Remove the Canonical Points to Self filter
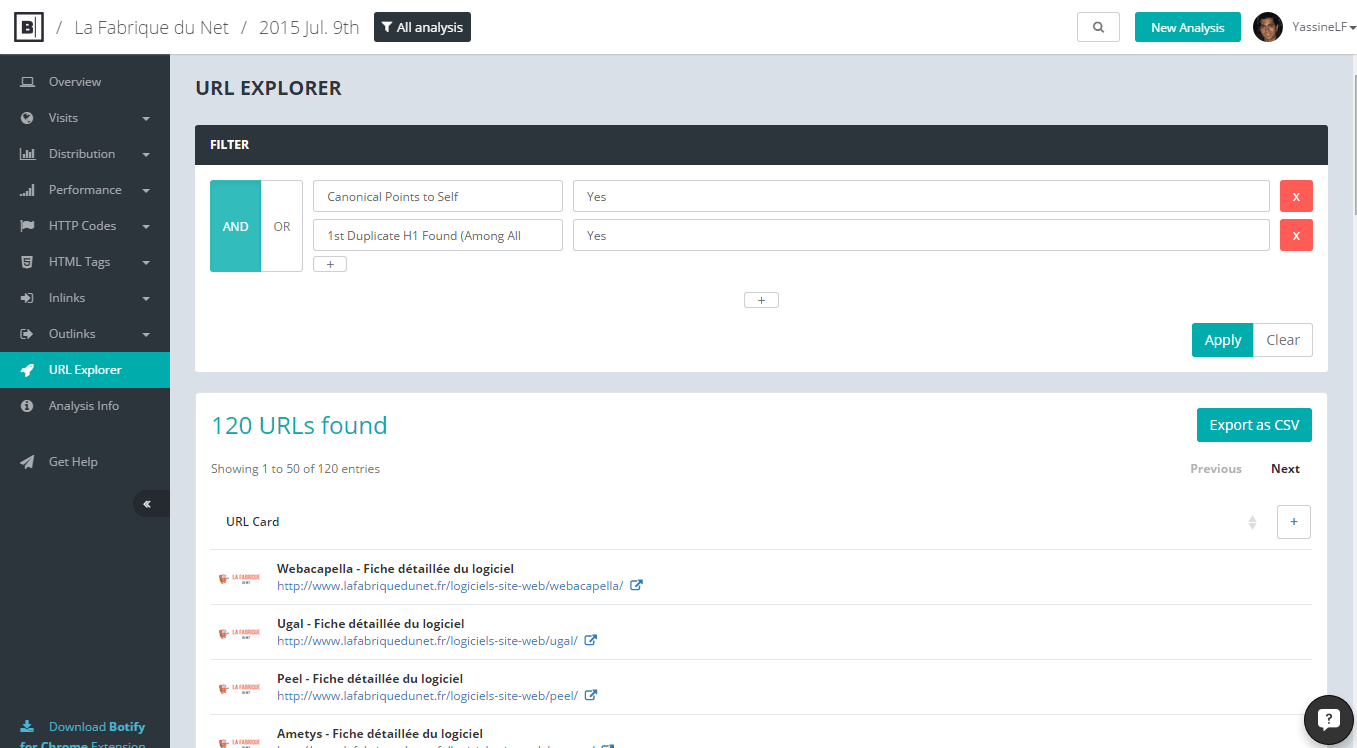This screenshot has height=748, width=1357. [1296, 196]
